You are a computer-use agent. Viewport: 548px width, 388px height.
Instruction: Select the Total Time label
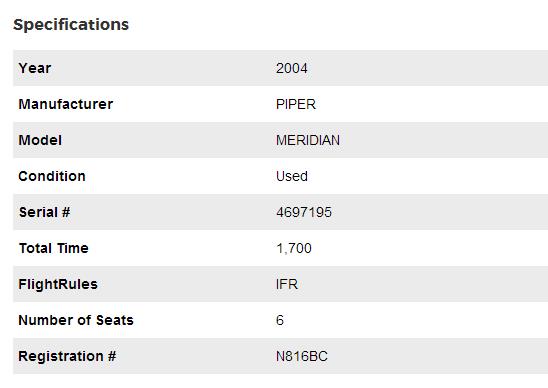tap(53, 248)
